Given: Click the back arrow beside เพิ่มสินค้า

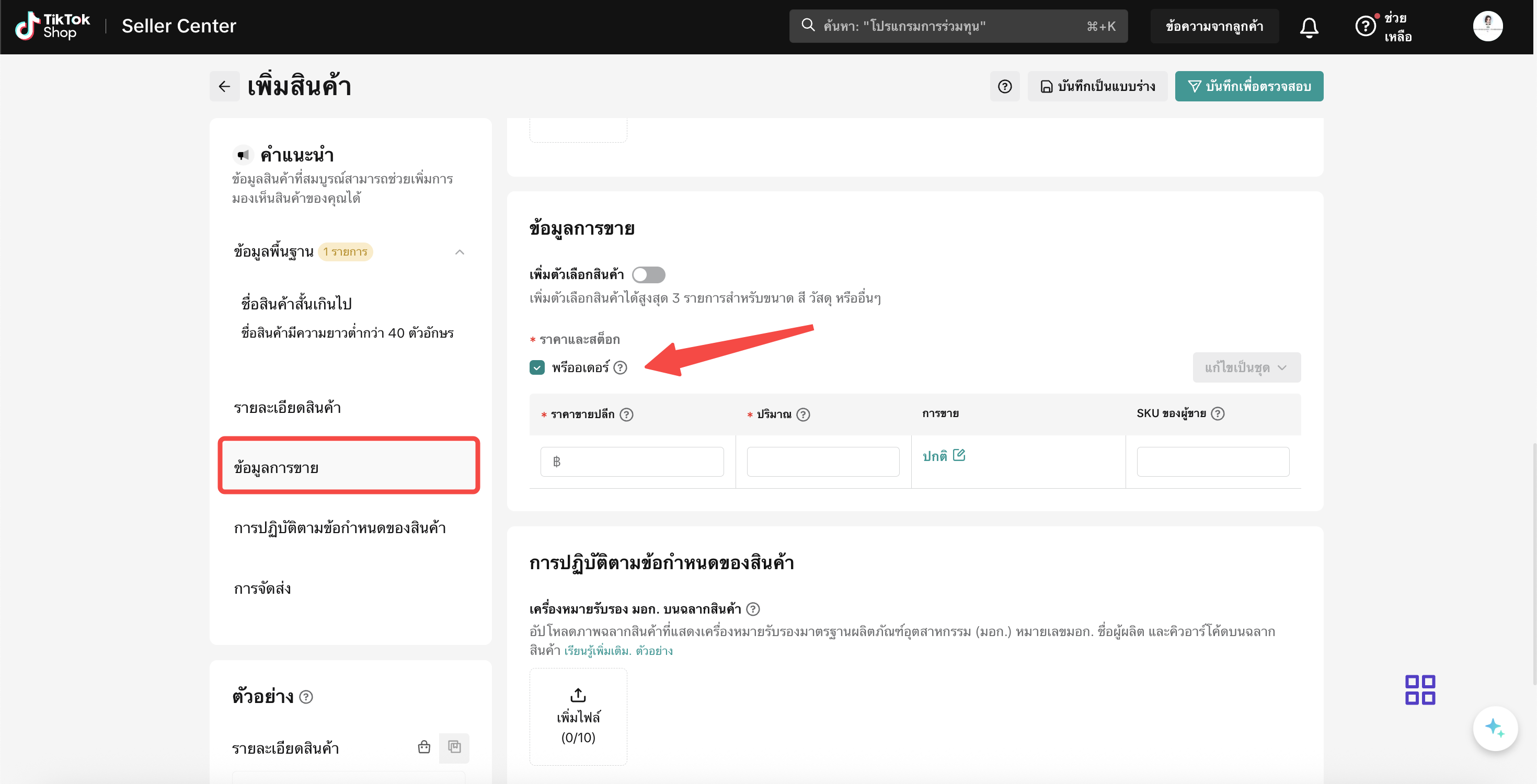Looking at the screenshot, I should [x=224, y=87].
